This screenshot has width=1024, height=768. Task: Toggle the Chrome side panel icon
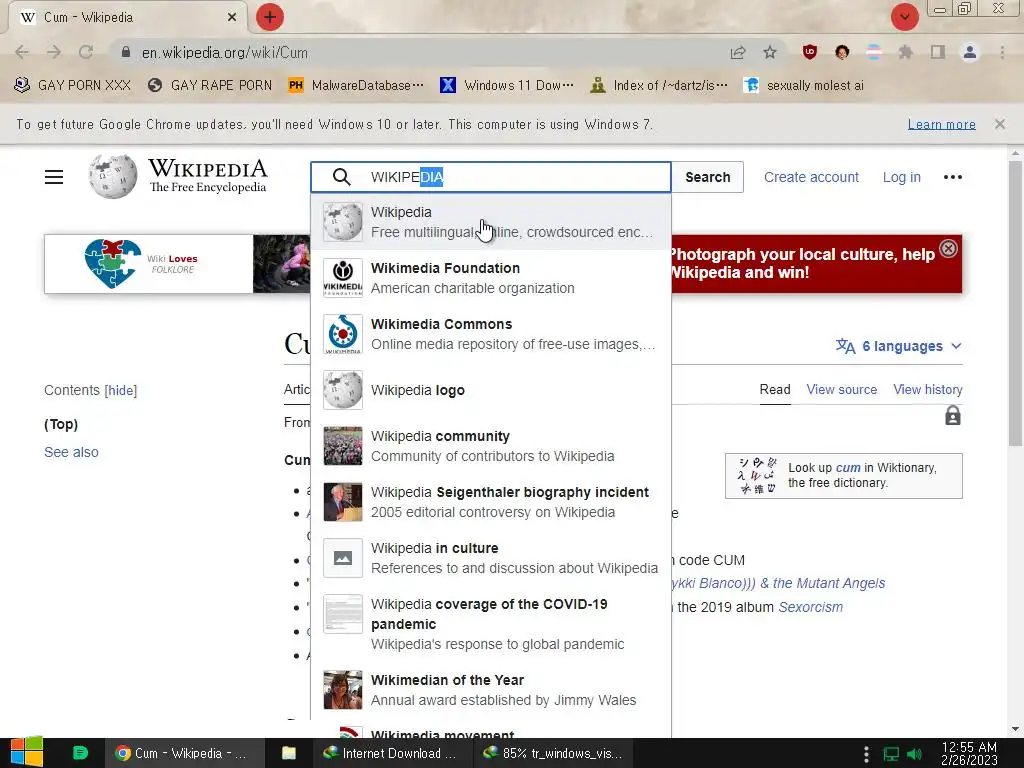pos(937,52)
